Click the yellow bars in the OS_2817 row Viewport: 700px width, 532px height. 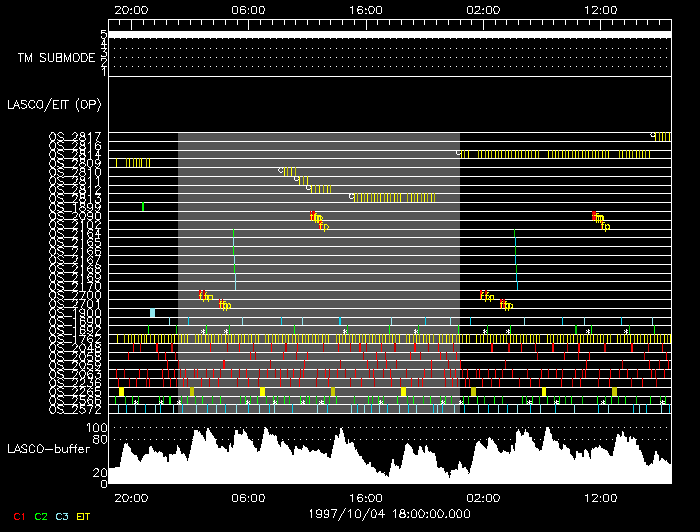coord(662,137)
